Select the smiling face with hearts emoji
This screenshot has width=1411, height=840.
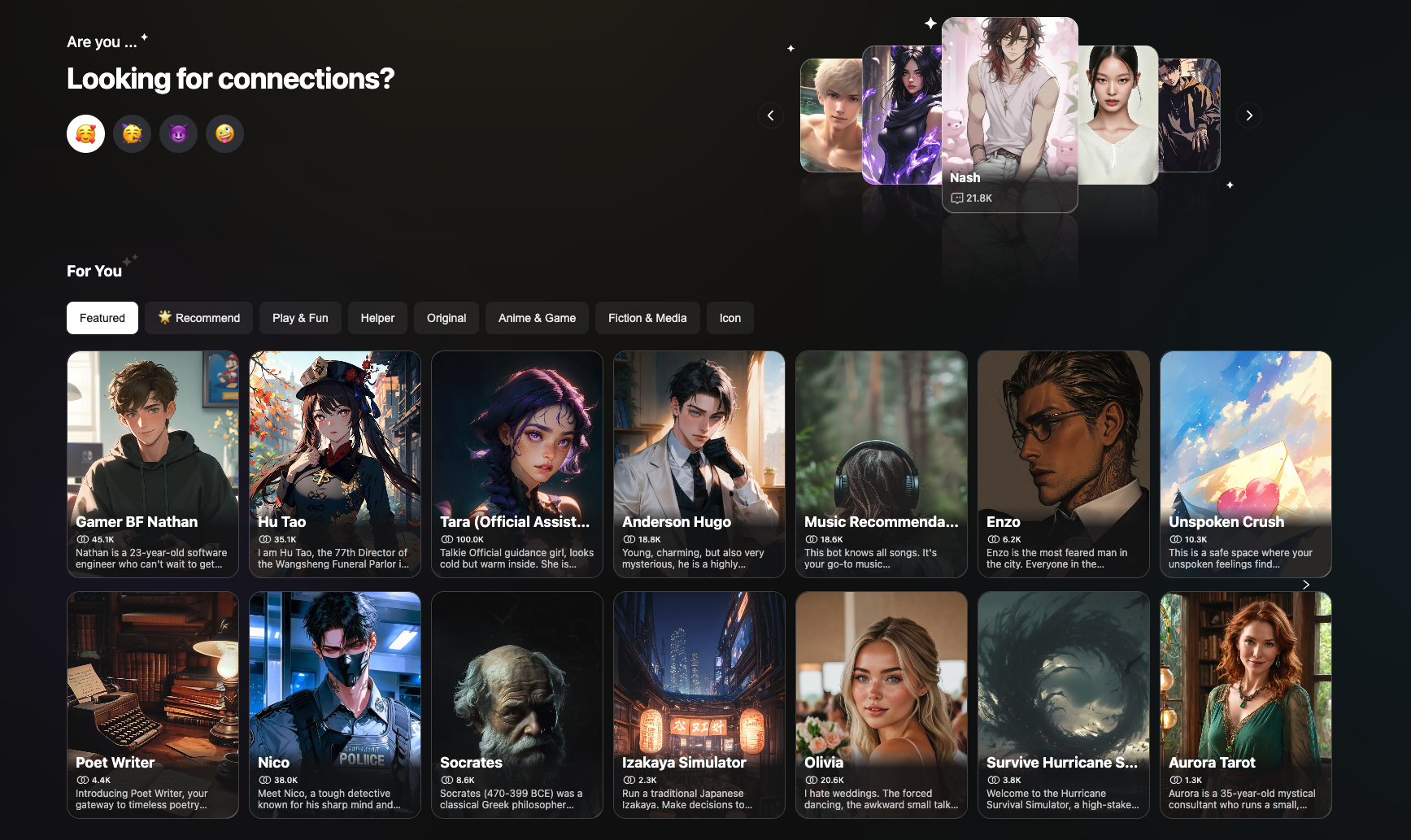85,133
